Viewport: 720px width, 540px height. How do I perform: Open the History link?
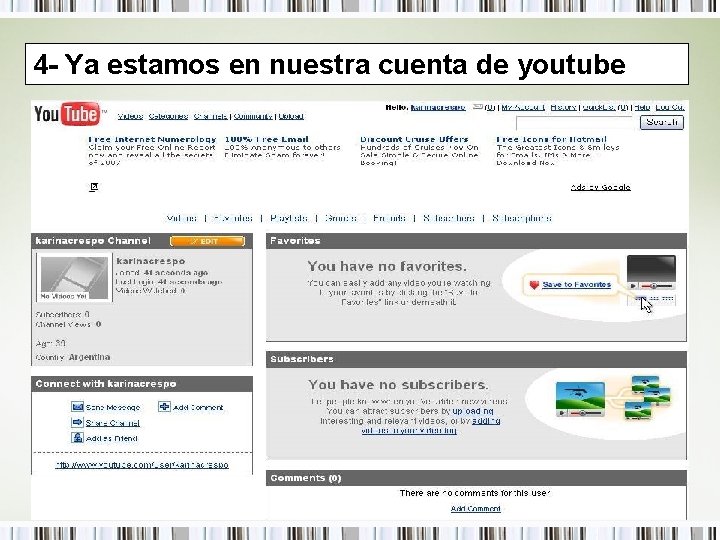coord(563,107)
